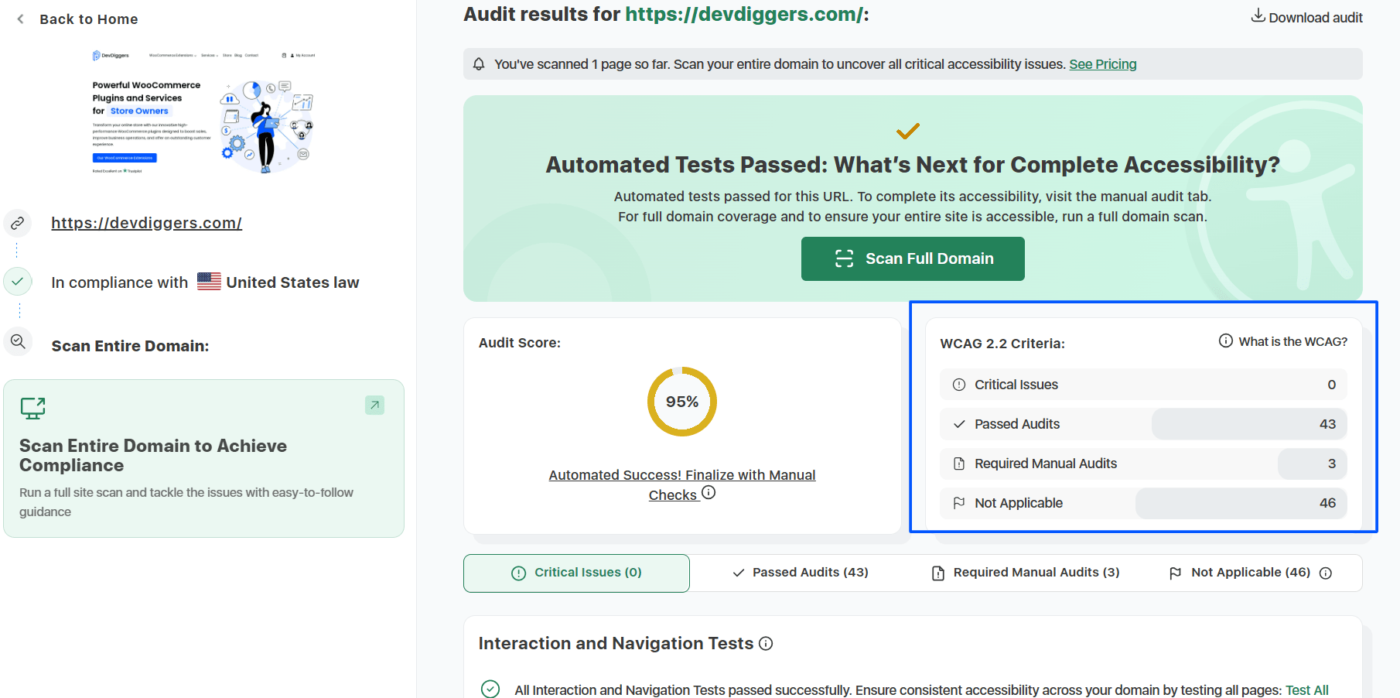Image resolution: width=1400 pixels, height=698 pixels.
Task: Click the DevDiggers website preview thumbnail
Action: coord(203,112)
